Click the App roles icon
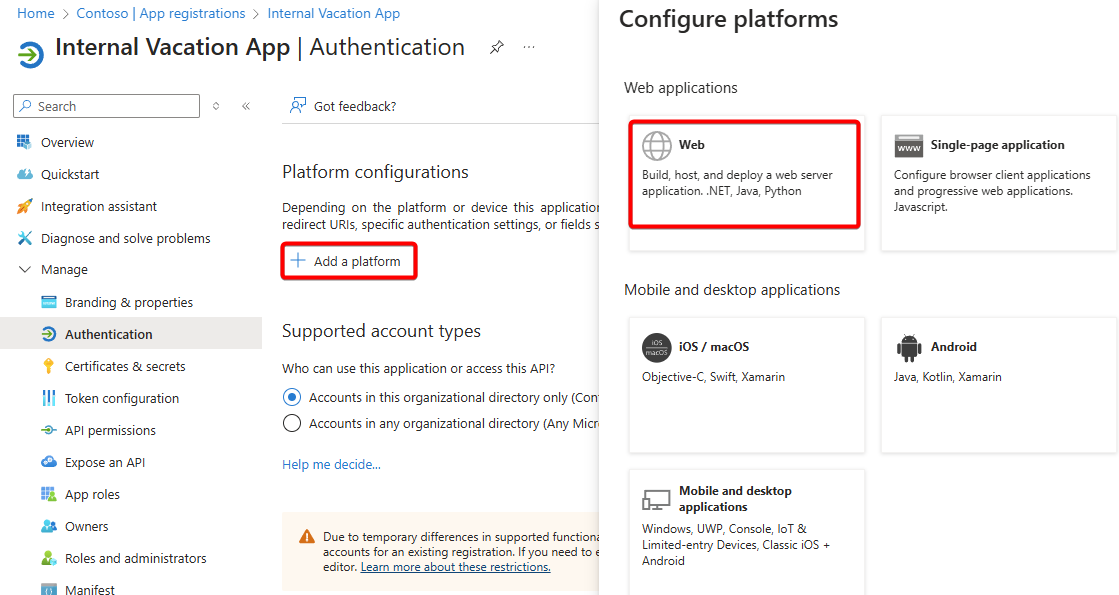This screenshot has width=1119, height=595. (x=49, y=494)
